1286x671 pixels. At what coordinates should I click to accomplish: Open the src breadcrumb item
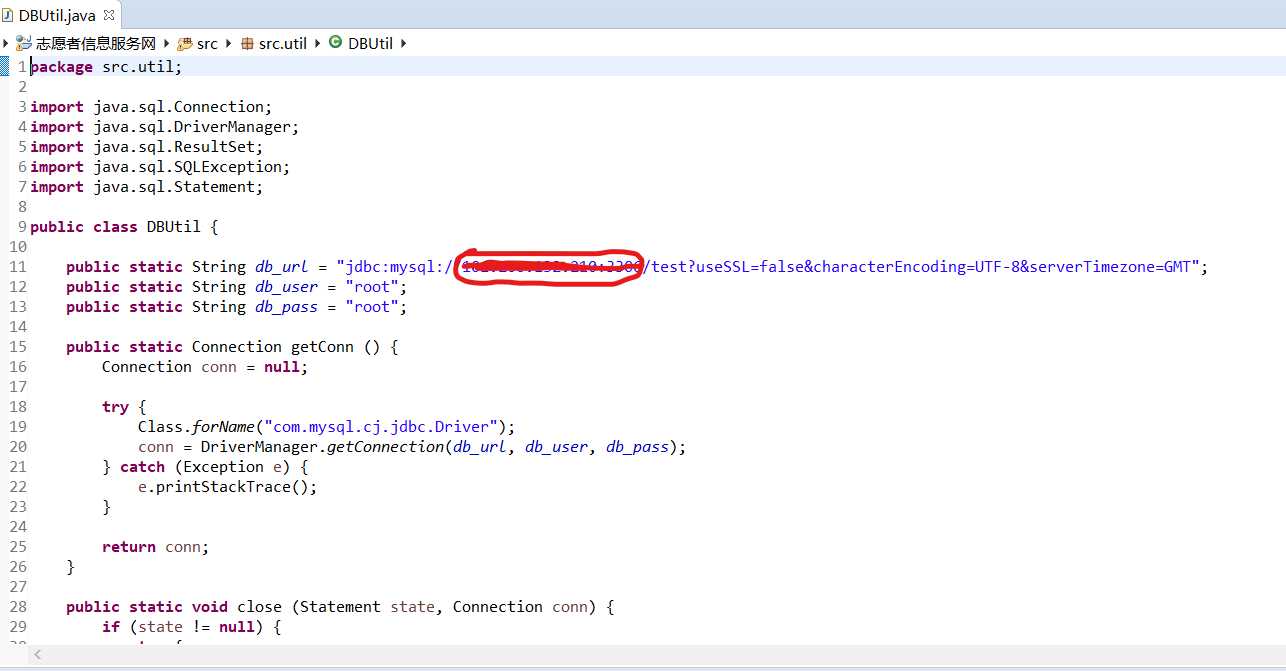[x=207, y=43]
